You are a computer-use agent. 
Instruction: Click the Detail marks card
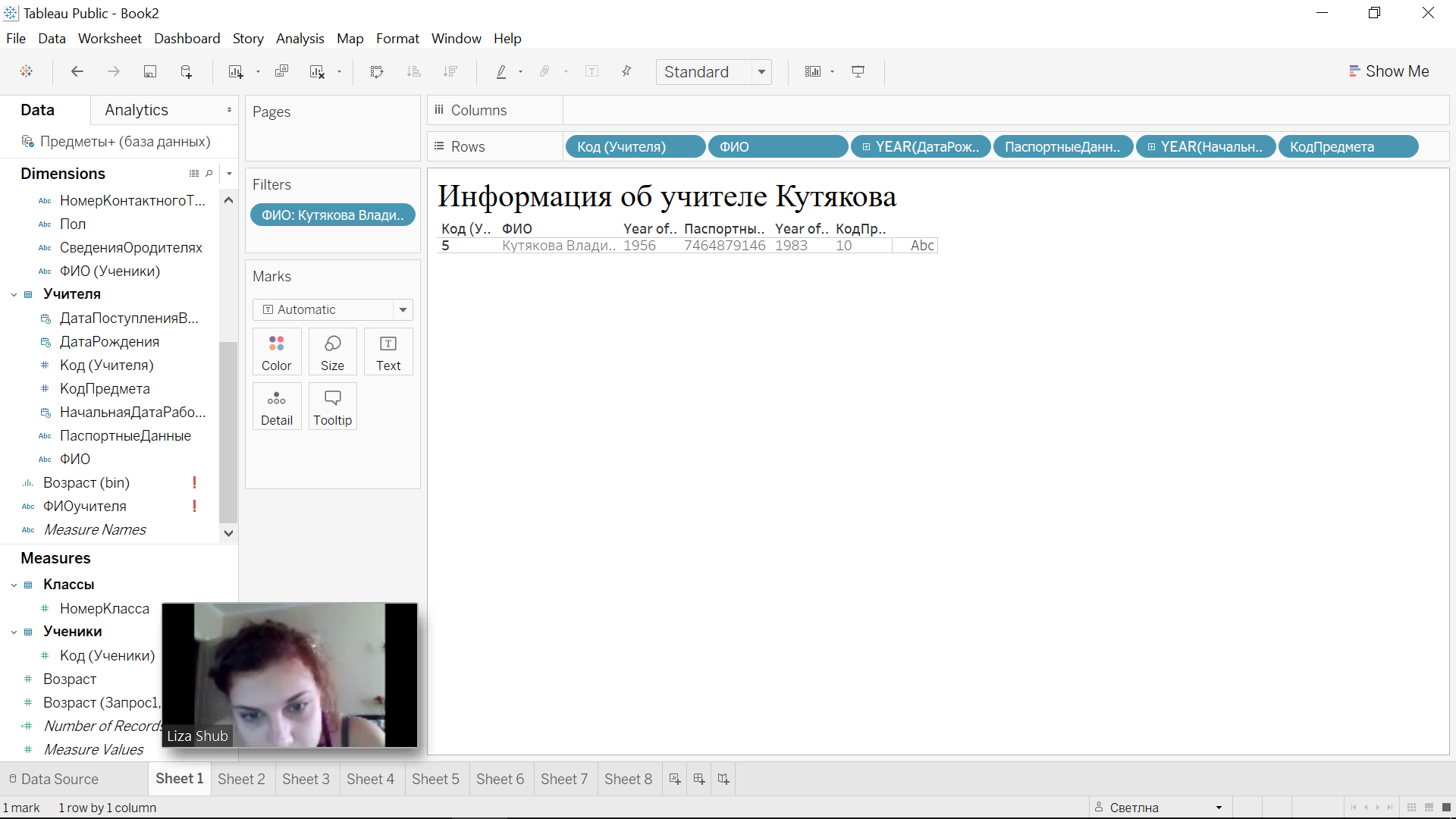coord(277,407)
